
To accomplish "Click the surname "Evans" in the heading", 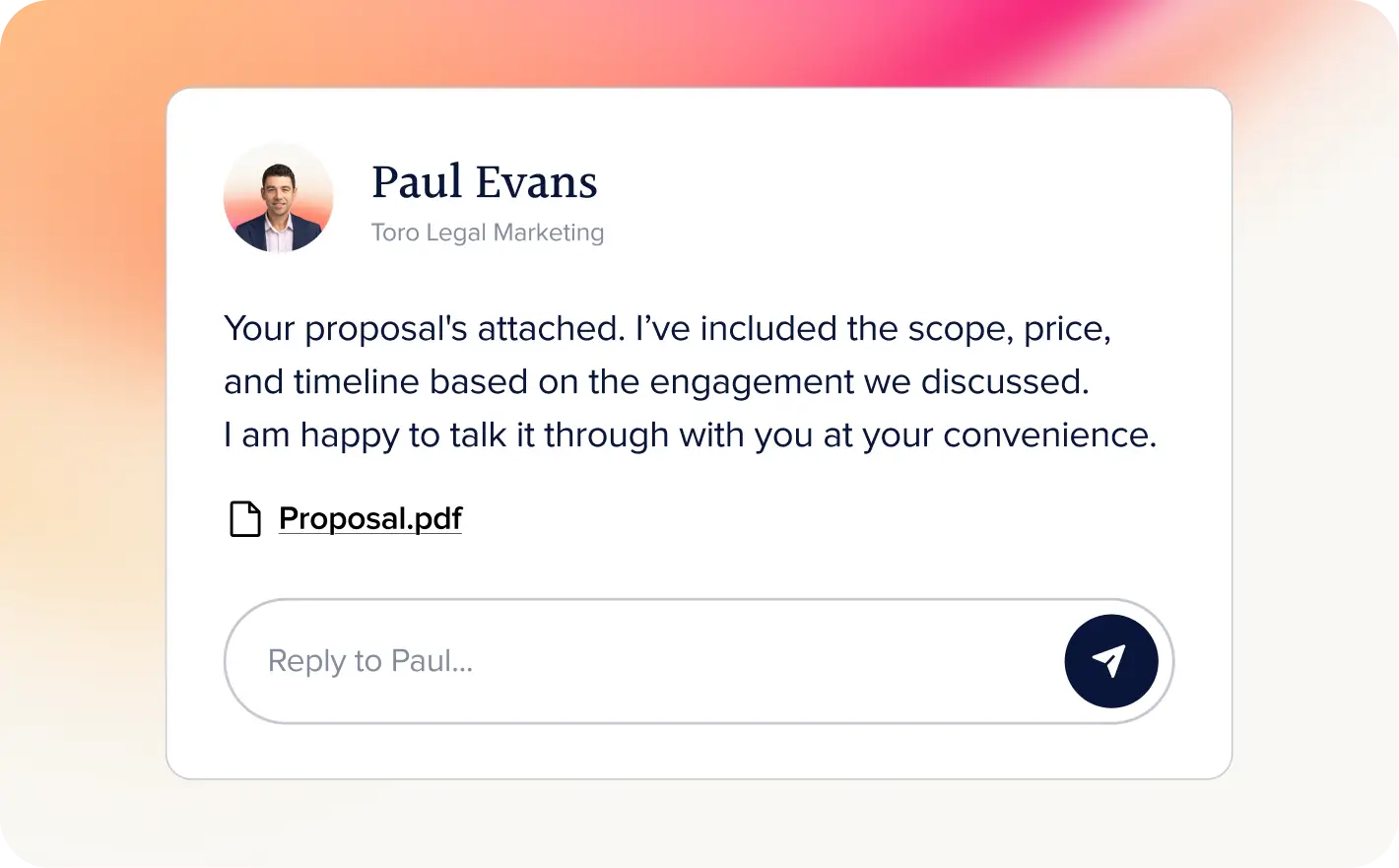I will coord(536,183).
